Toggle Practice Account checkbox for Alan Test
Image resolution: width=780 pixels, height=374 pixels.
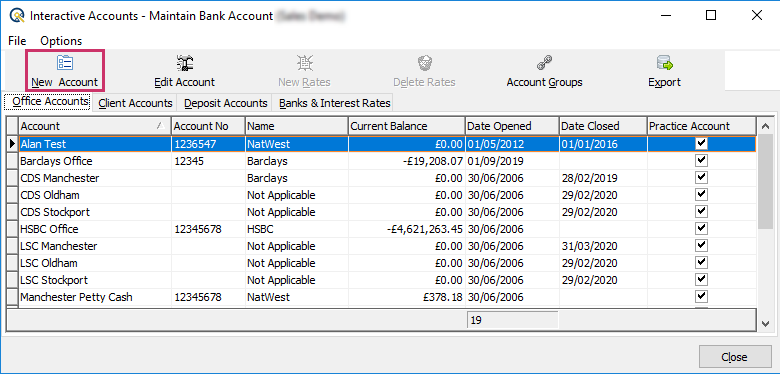click(x=701, y=144)
